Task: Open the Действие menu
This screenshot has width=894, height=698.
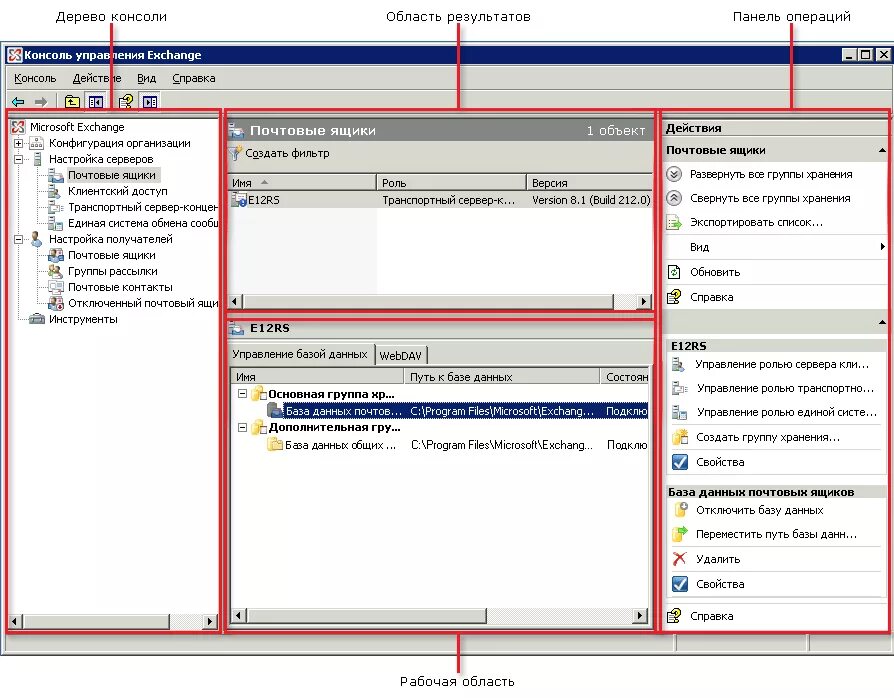Action: click(x=96, y=78)
